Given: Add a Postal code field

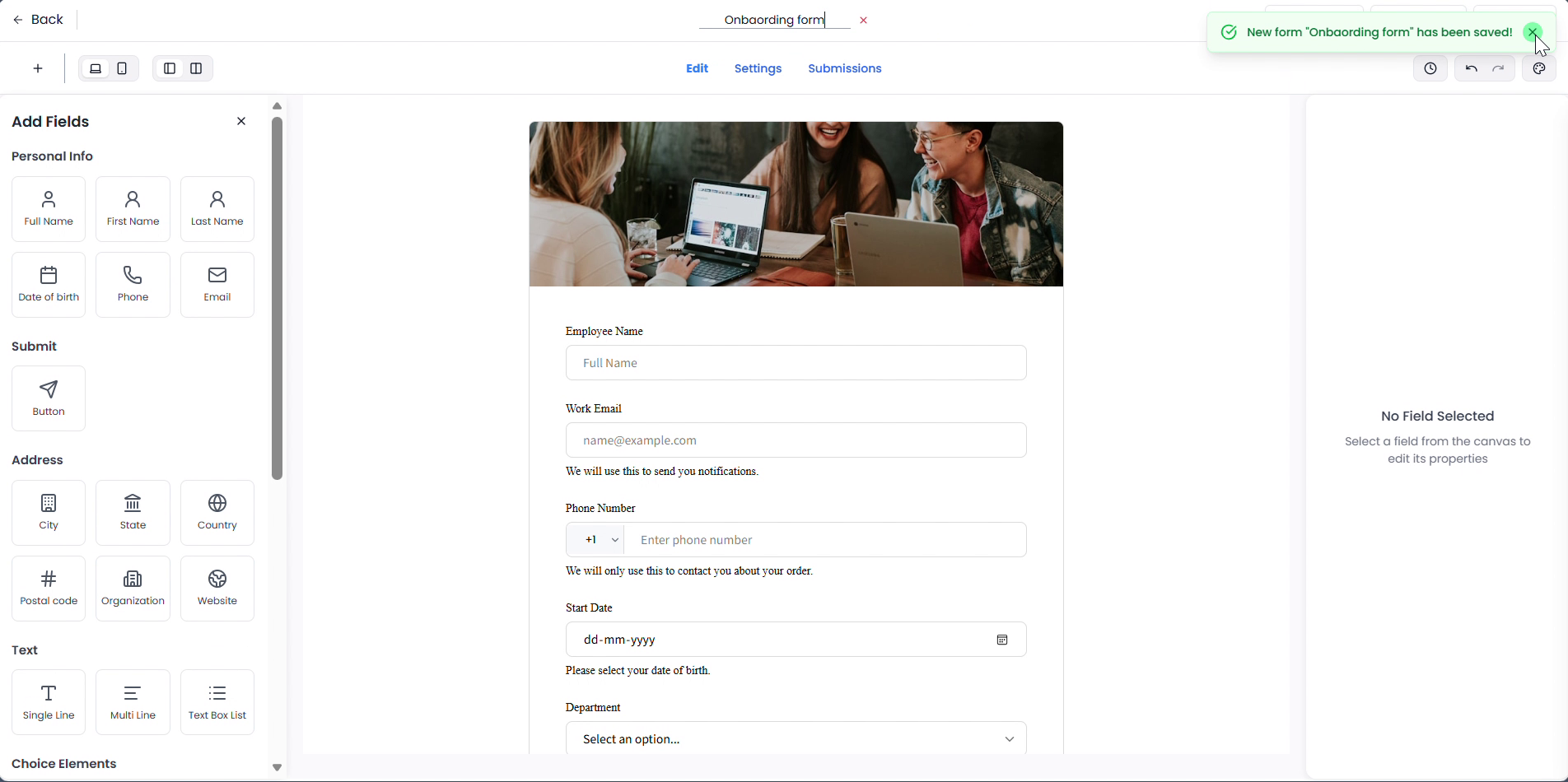Looking at the screenshot, I should tap(49, 589).
